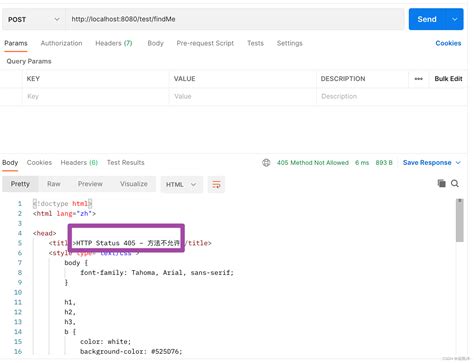Open the three-dots column options icon
This screenshot has width=474, height=363.
pos(418,79)
